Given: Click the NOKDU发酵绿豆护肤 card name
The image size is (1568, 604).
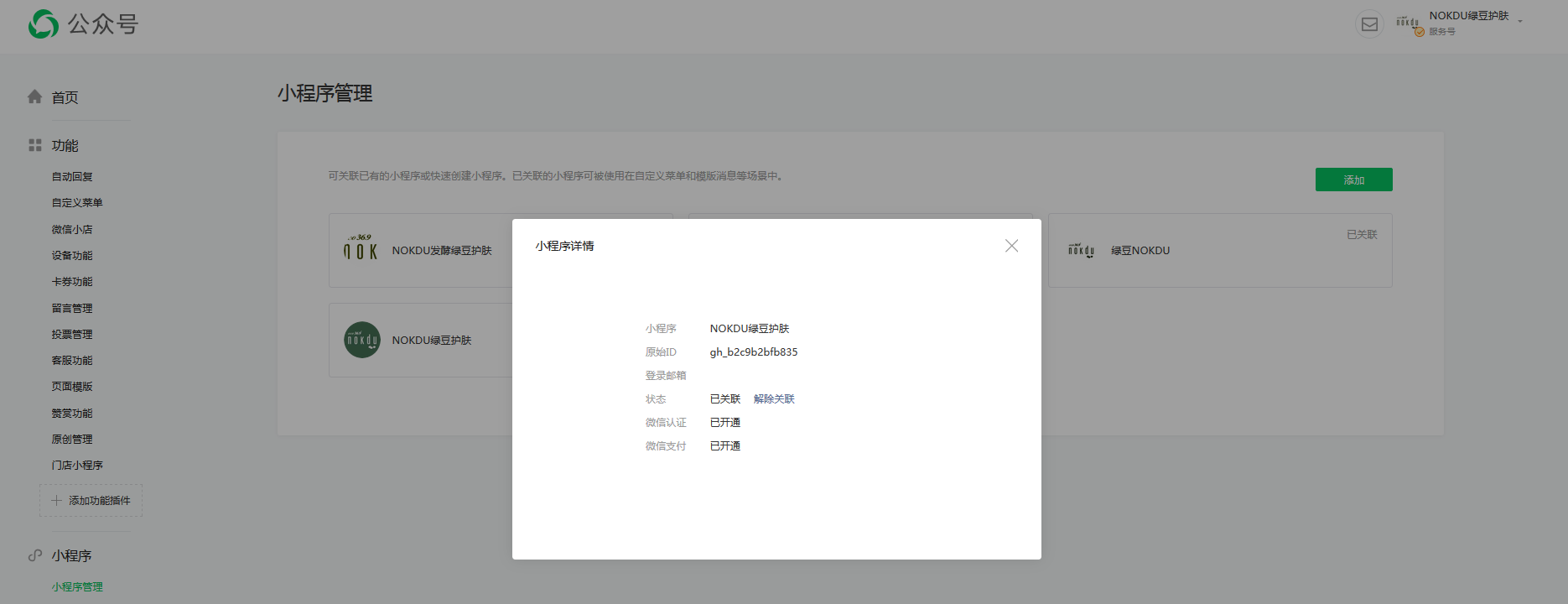Looking at the screenshot, I should click(442, 250).
